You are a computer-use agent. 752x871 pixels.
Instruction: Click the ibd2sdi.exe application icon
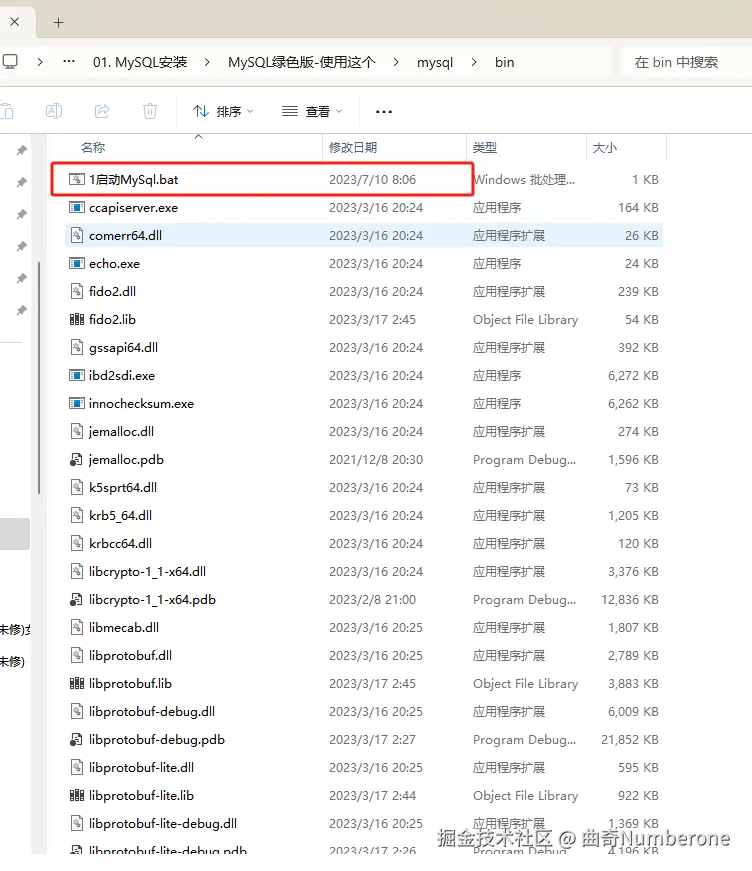(77, 376)
